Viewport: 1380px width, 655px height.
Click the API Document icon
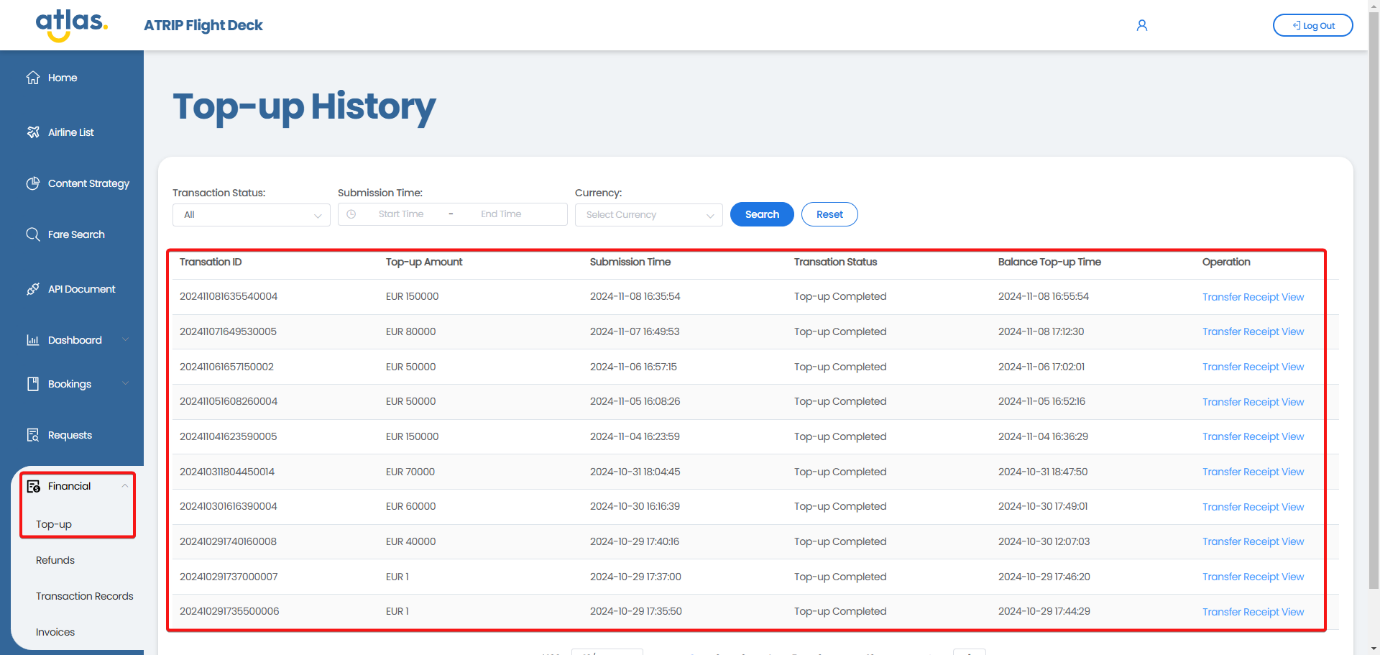(x=33, y=289)
